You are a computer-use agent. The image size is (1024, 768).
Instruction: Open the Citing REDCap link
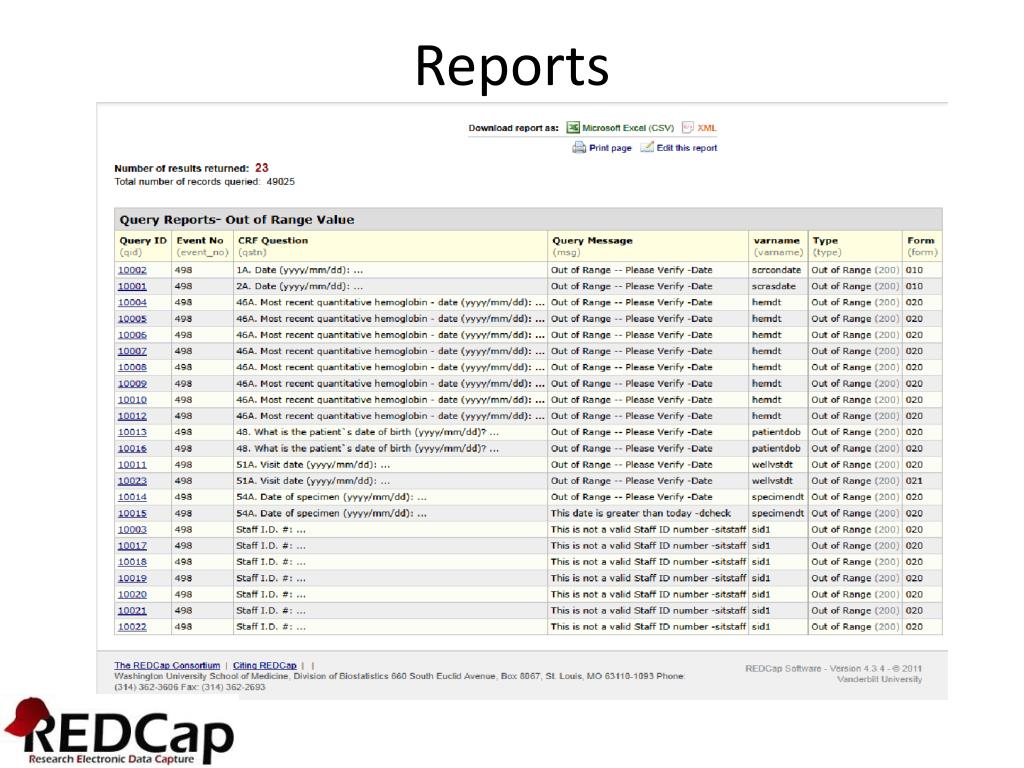click(264, 665)
